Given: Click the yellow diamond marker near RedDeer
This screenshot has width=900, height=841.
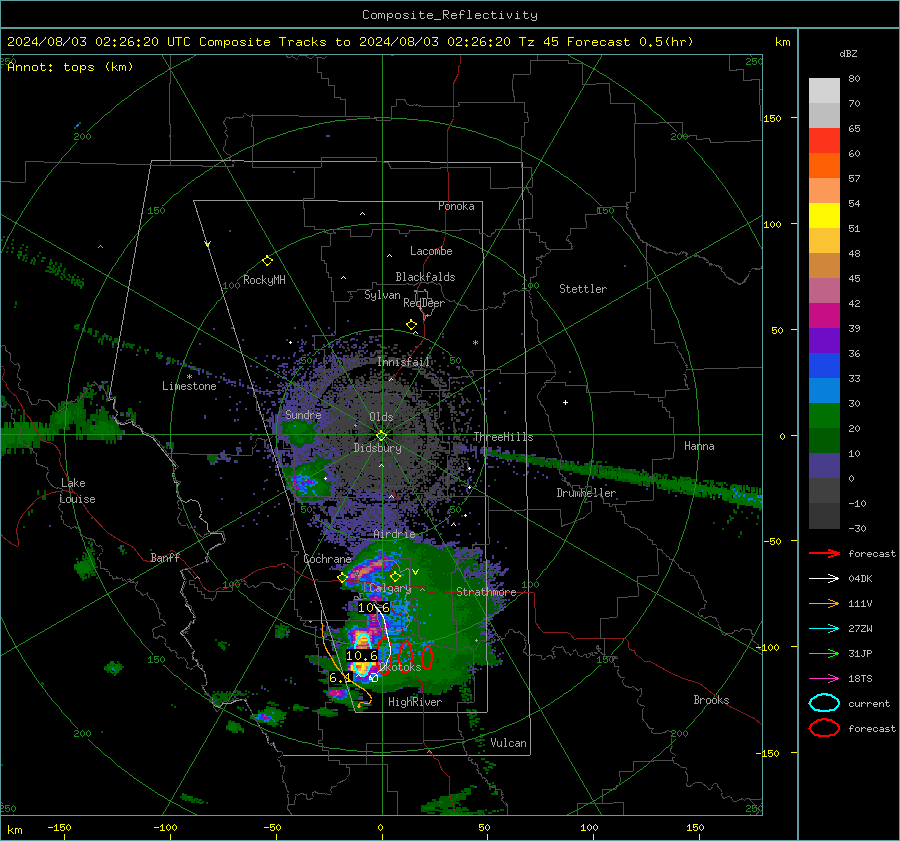Looking at the screenshot, I should pos(412,325).
